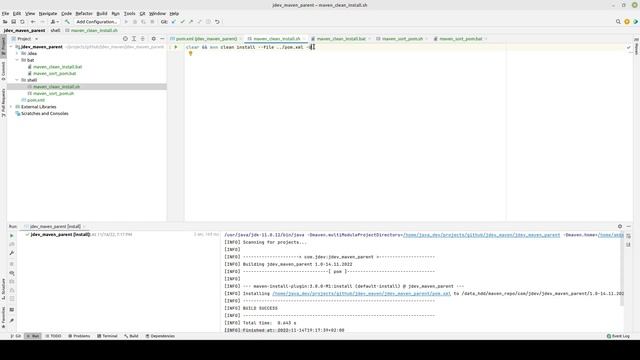Click the wrench icon in Run panel
This screenshot has width=640, height=360.
click(x=12, y=253)
